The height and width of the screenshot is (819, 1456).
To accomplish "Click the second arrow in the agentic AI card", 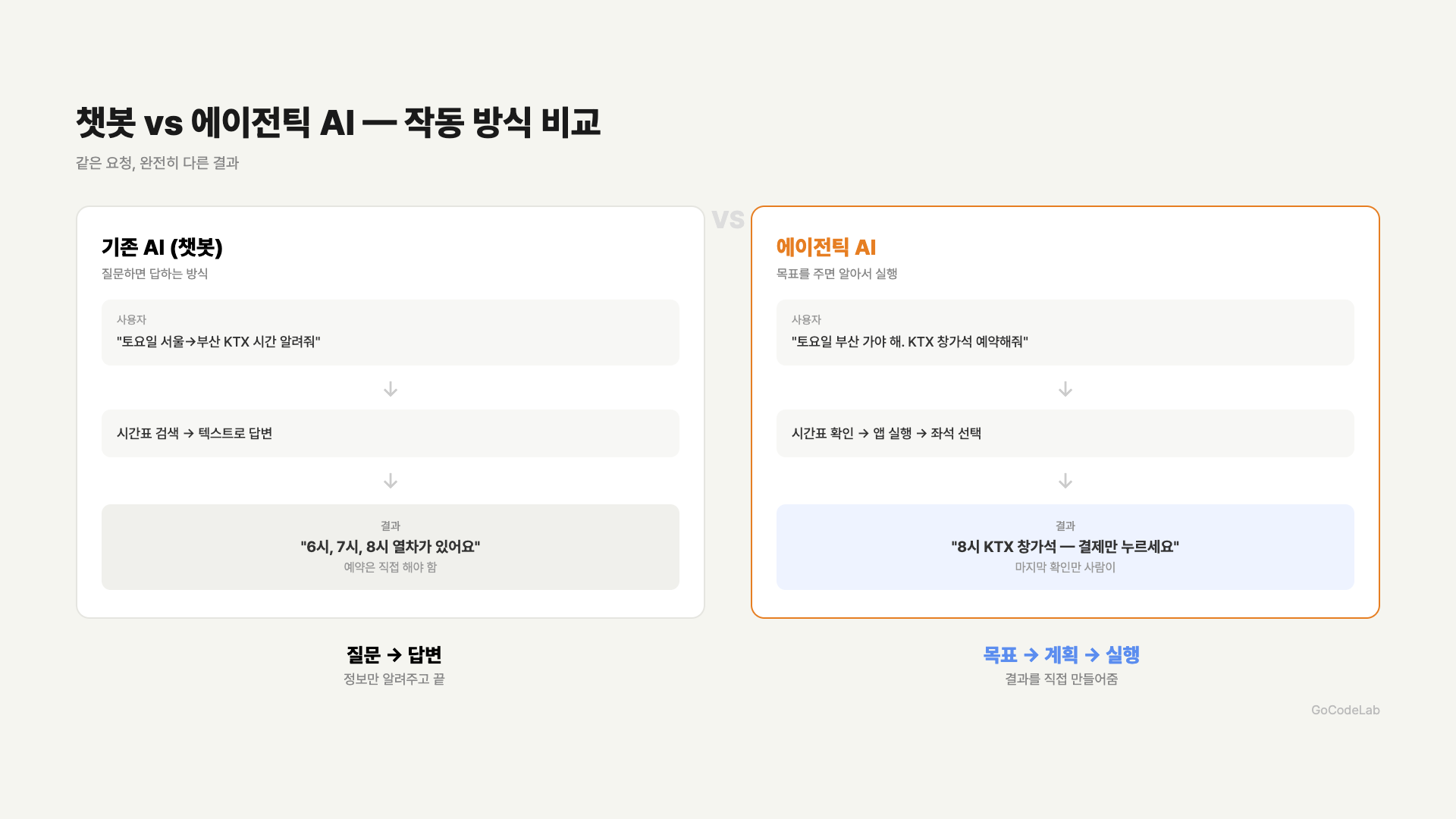I will point(1065,480).
